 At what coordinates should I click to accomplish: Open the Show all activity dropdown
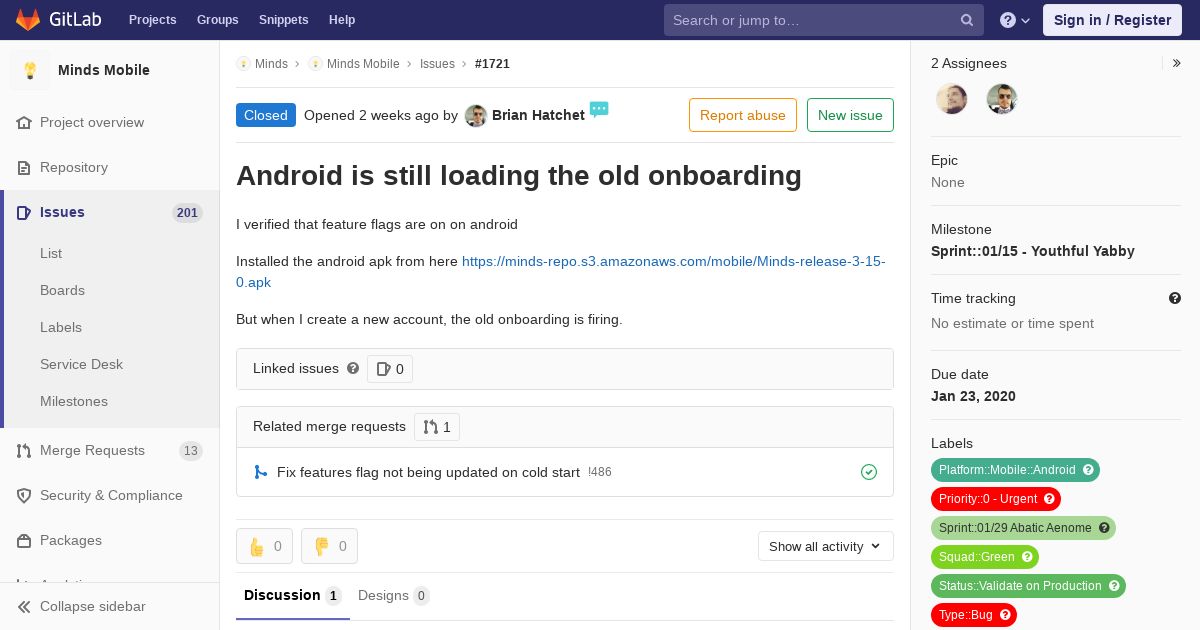coord(825,546)
